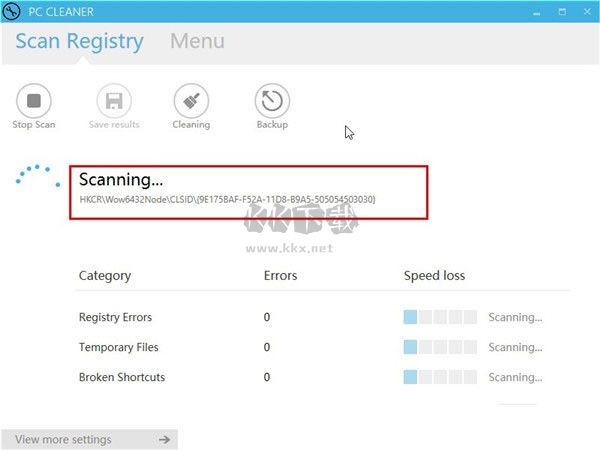The height and width of the screenshot is (450, 600).
Task: Click the Scanning... status for Registry Errors
Action: point(515,318)
